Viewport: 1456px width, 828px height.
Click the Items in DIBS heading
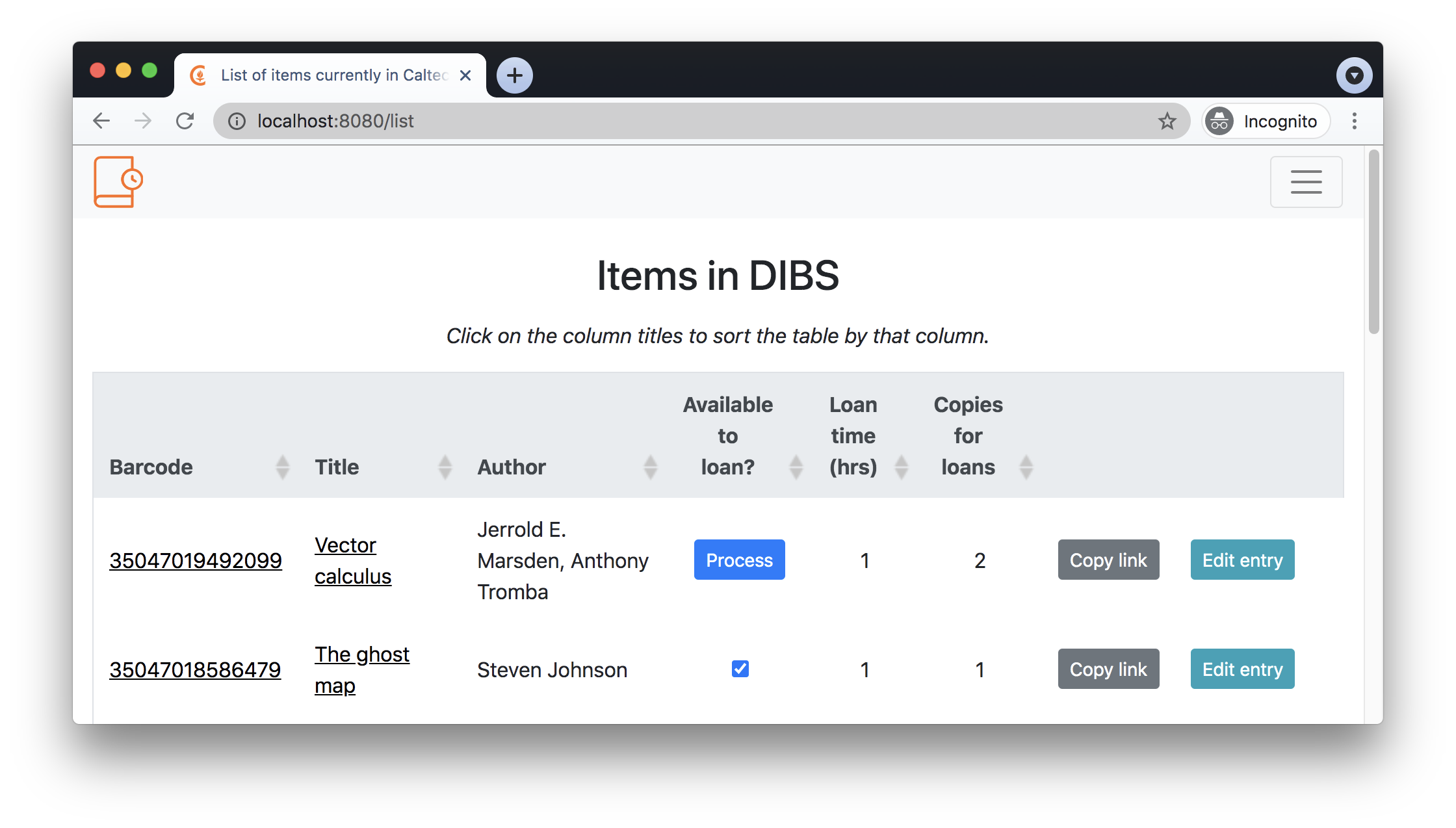[718, 275]
